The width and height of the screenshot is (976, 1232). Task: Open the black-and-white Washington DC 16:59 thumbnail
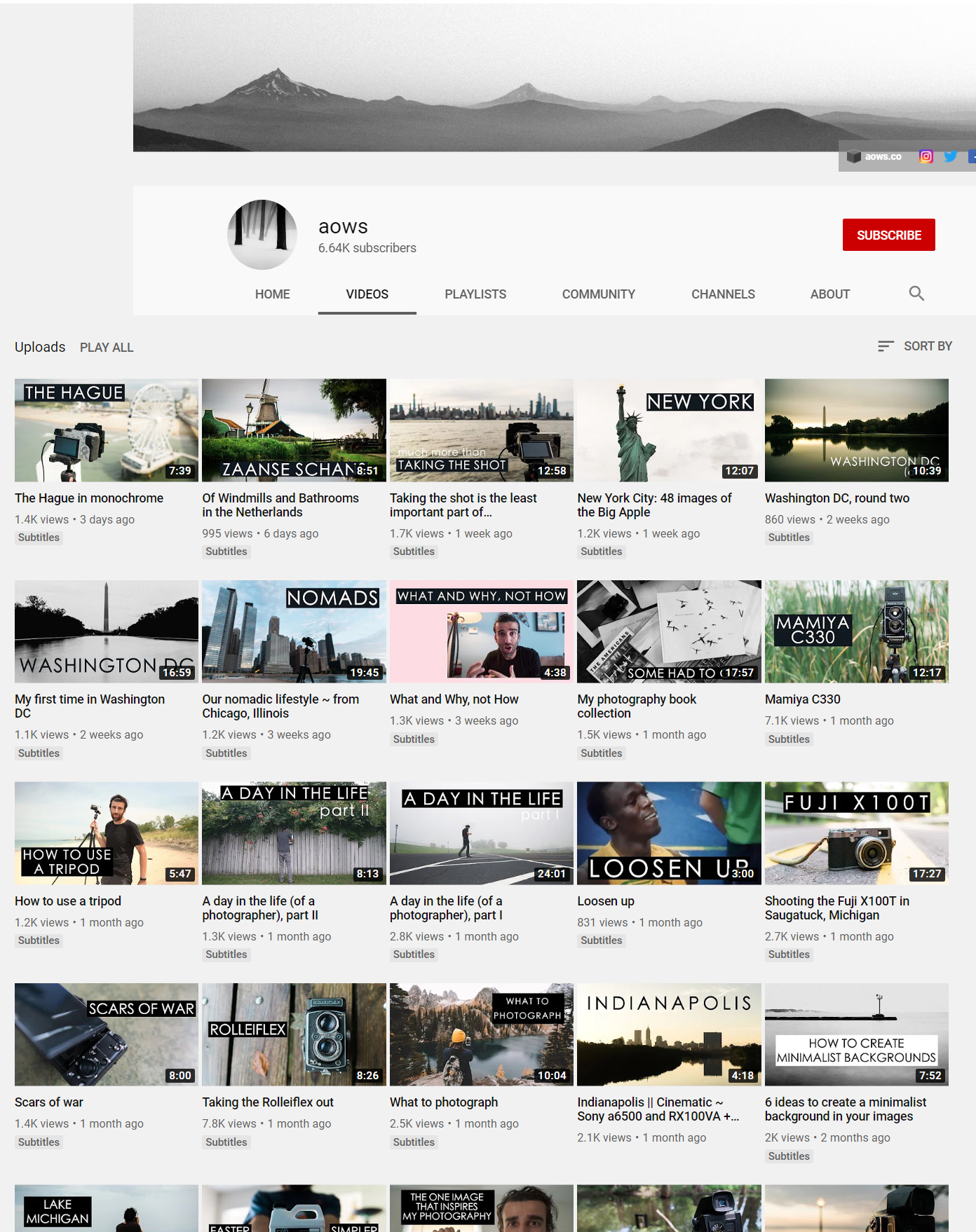107,631
